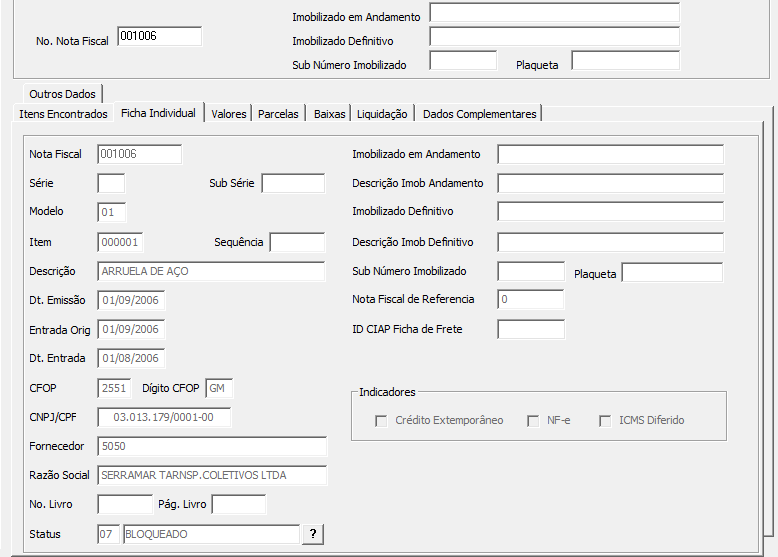
Task: Focus the Série input field
Action: click(x=111, y=183)
